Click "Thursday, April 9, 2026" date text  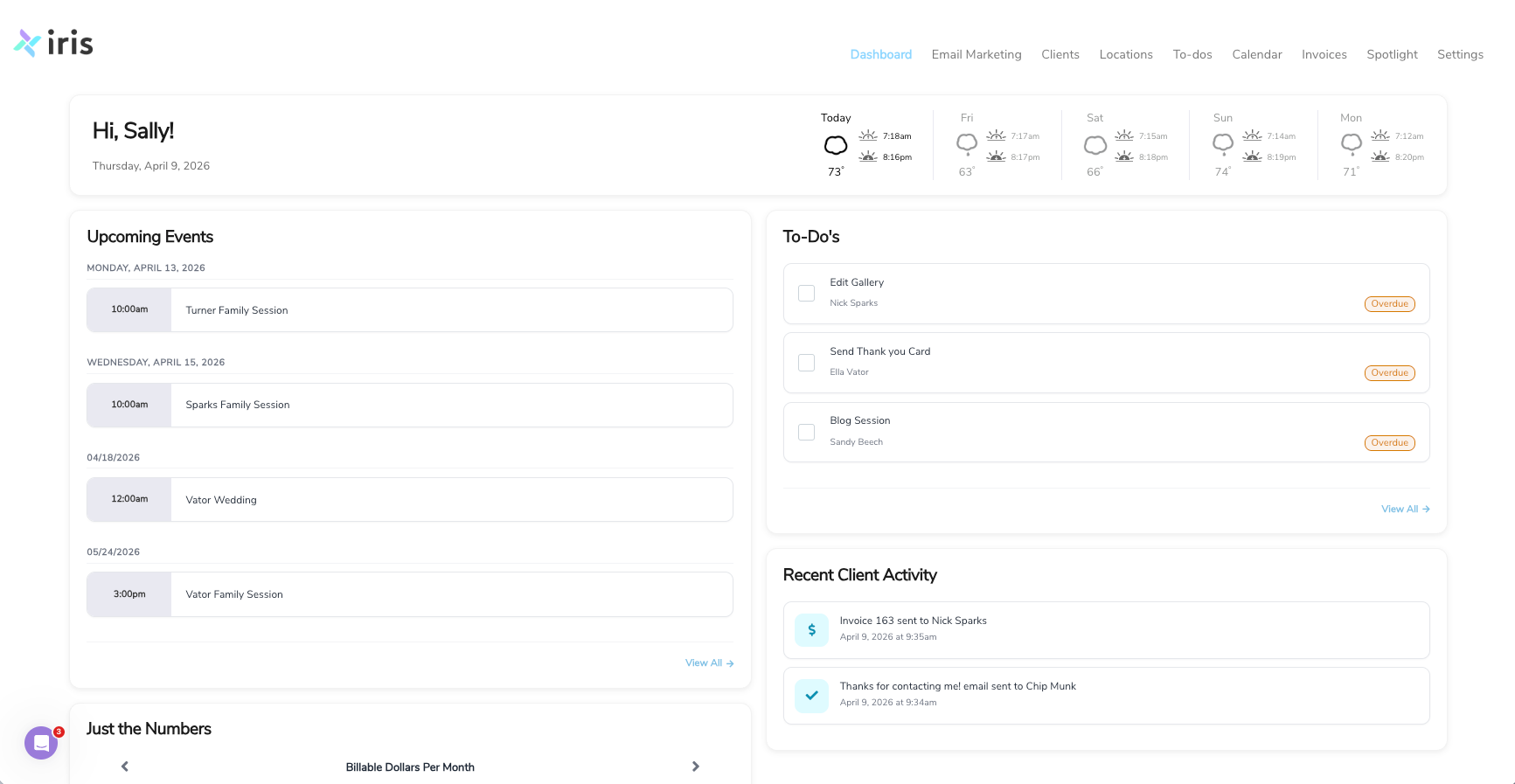(151, 166)
